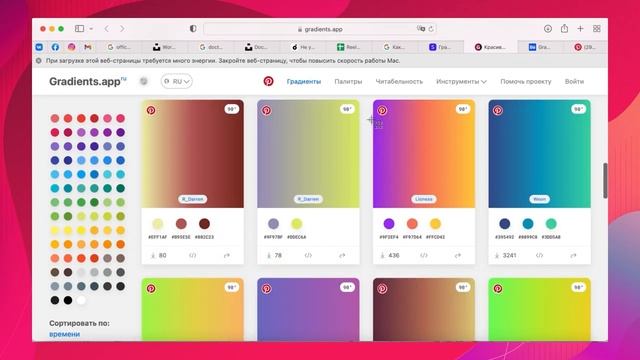Select the dark brown swatch on the 80-downloads card
This screenshot has width=640, height=360.
tap(204, 224)
